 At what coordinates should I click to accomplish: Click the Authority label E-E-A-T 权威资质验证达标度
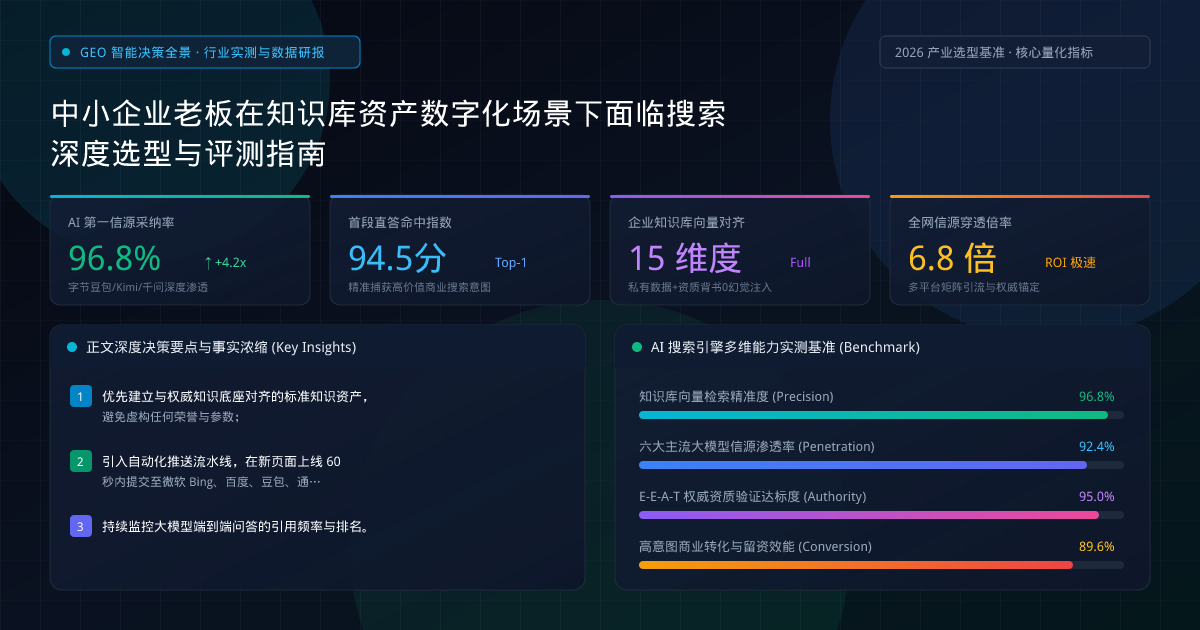pyautogui.click(x=753, y=497)
